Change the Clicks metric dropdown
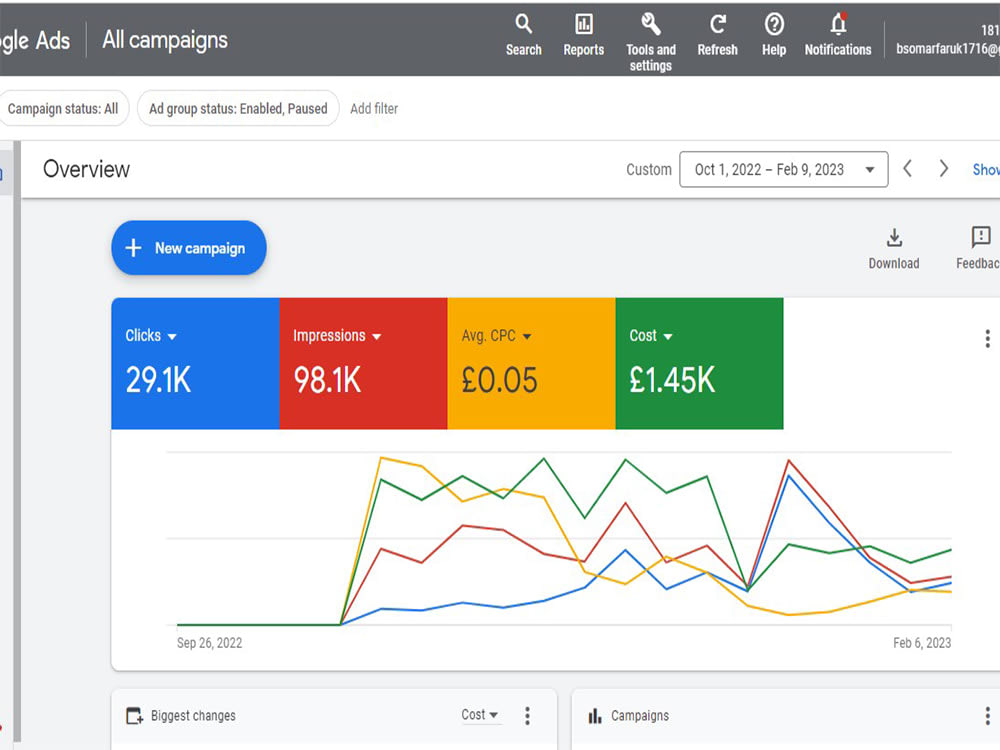This screenshot has height=750, width=1000. pyautogui.click(x=151, y=335)
